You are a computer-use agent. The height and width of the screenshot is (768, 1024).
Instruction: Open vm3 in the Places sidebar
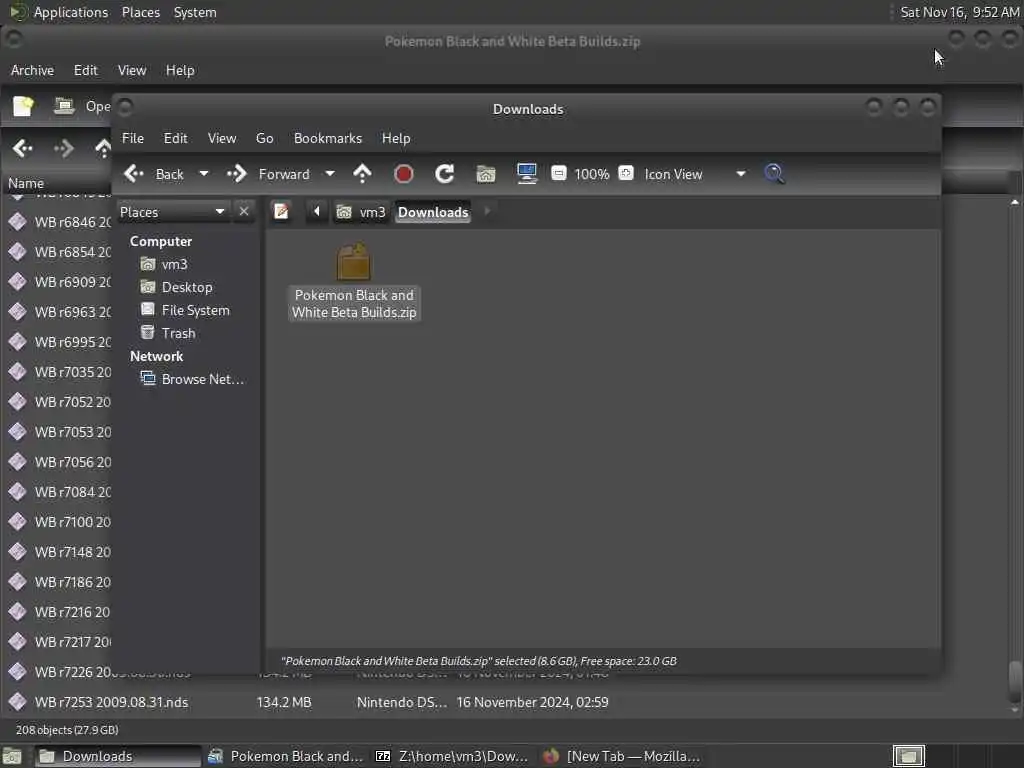(x=174, y=264)
